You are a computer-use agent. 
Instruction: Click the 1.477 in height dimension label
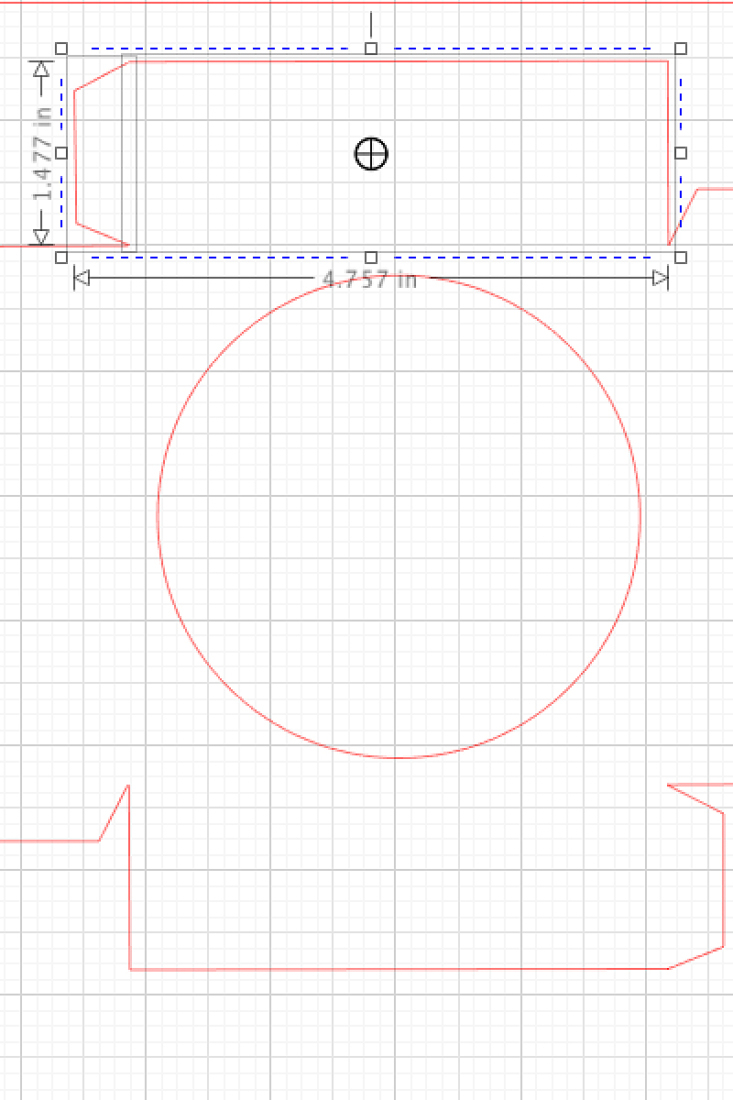coord(43,154)
